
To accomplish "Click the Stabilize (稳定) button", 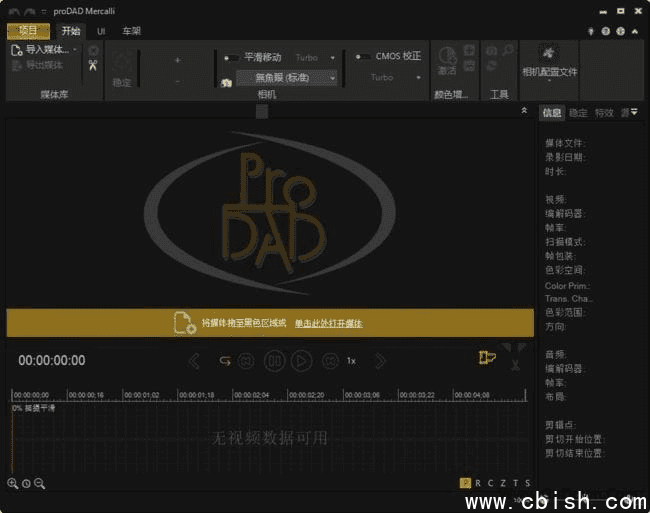I will point(121,70).
